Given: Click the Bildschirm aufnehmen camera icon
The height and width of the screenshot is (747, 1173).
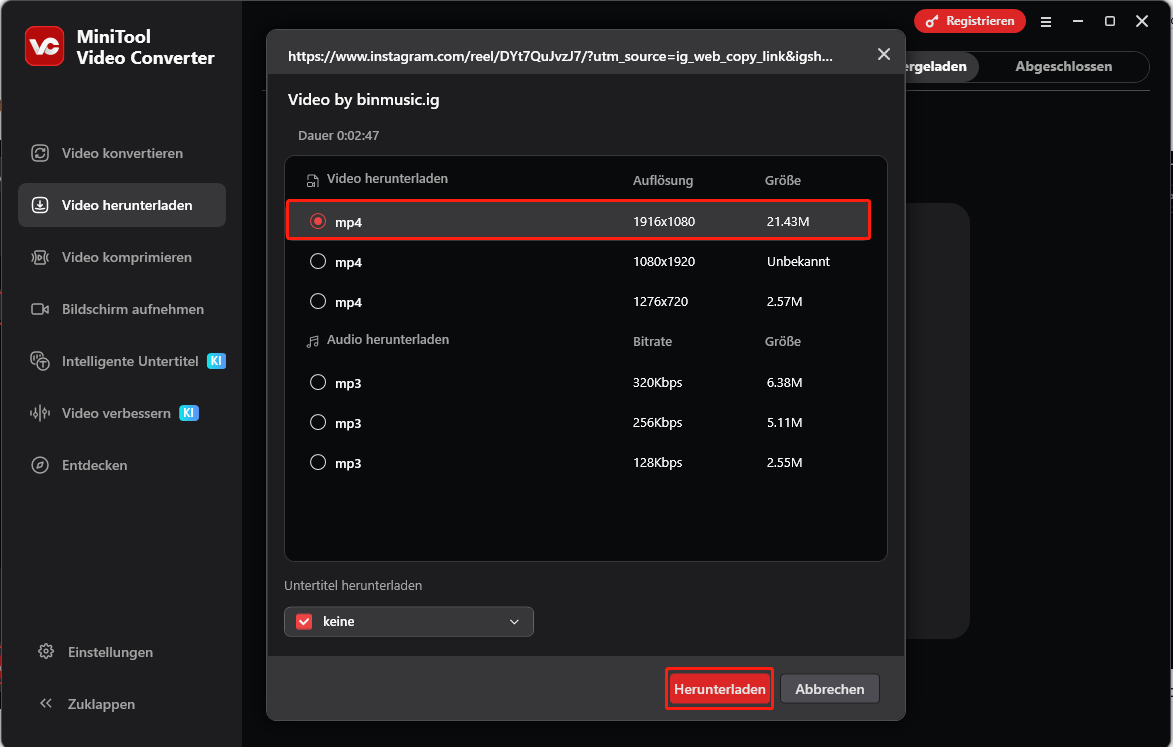Looking at the screenshot, I should (x=40, y=309).
